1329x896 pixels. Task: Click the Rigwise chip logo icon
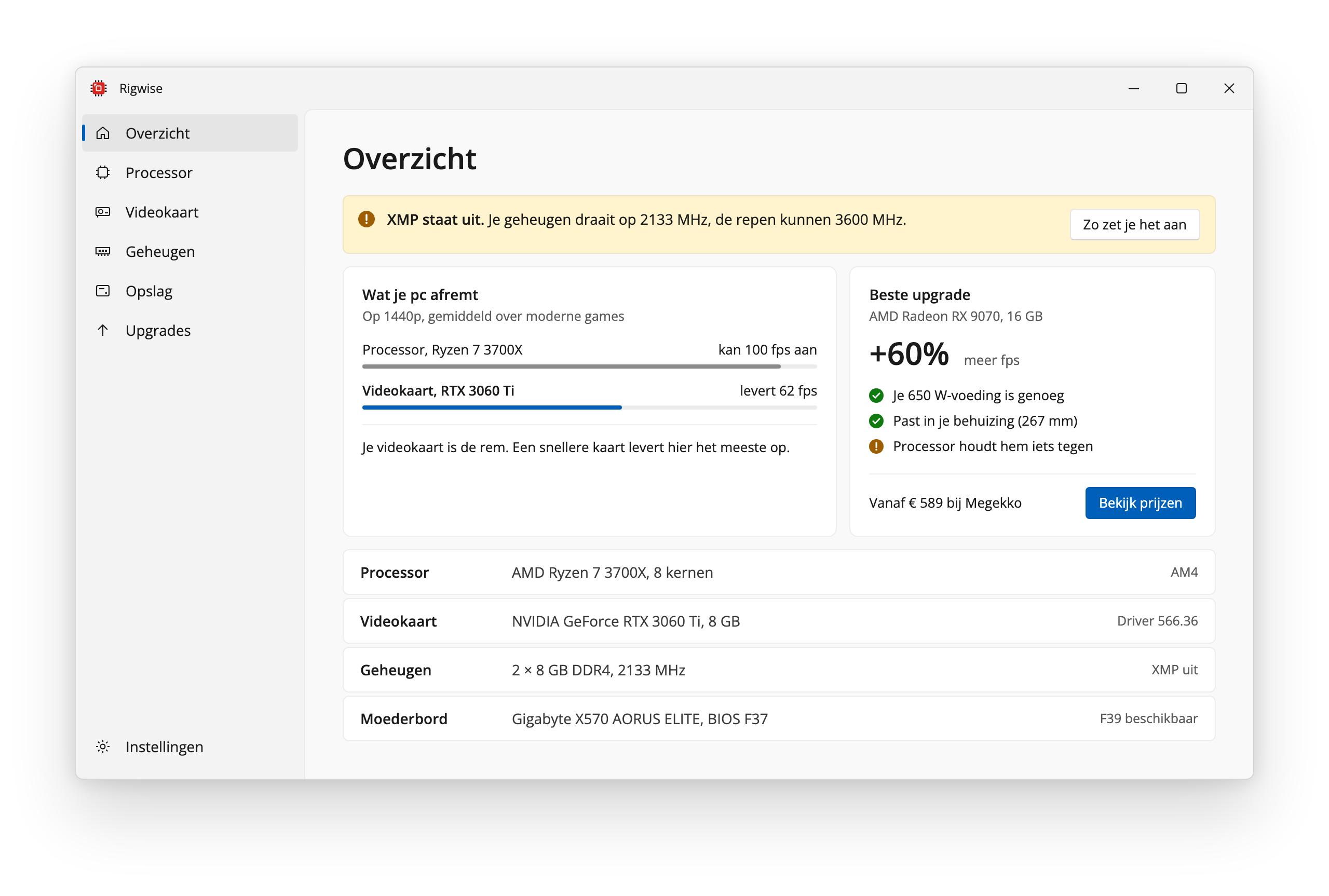pyautogui.click(x=99, y=88)
